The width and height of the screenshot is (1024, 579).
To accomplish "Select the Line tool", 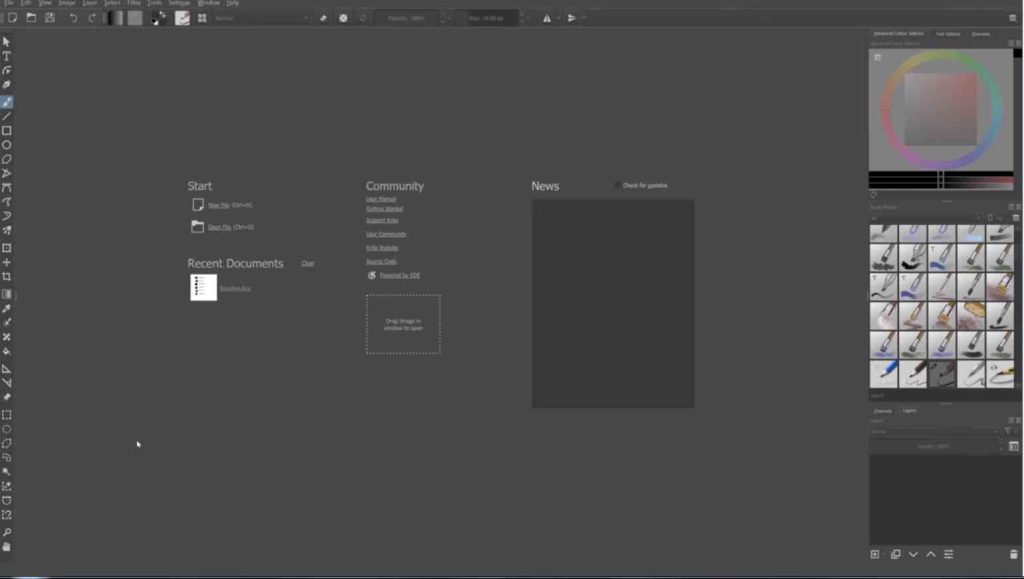I will click(x=7, y=117).
